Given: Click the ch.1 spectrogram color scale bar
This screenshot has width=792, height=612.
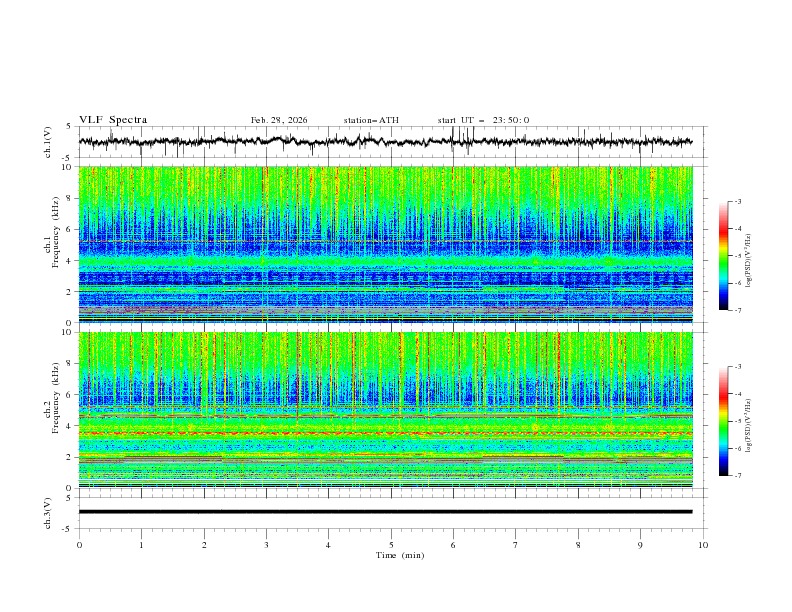Looking at the screenshot, I should 723,256.
